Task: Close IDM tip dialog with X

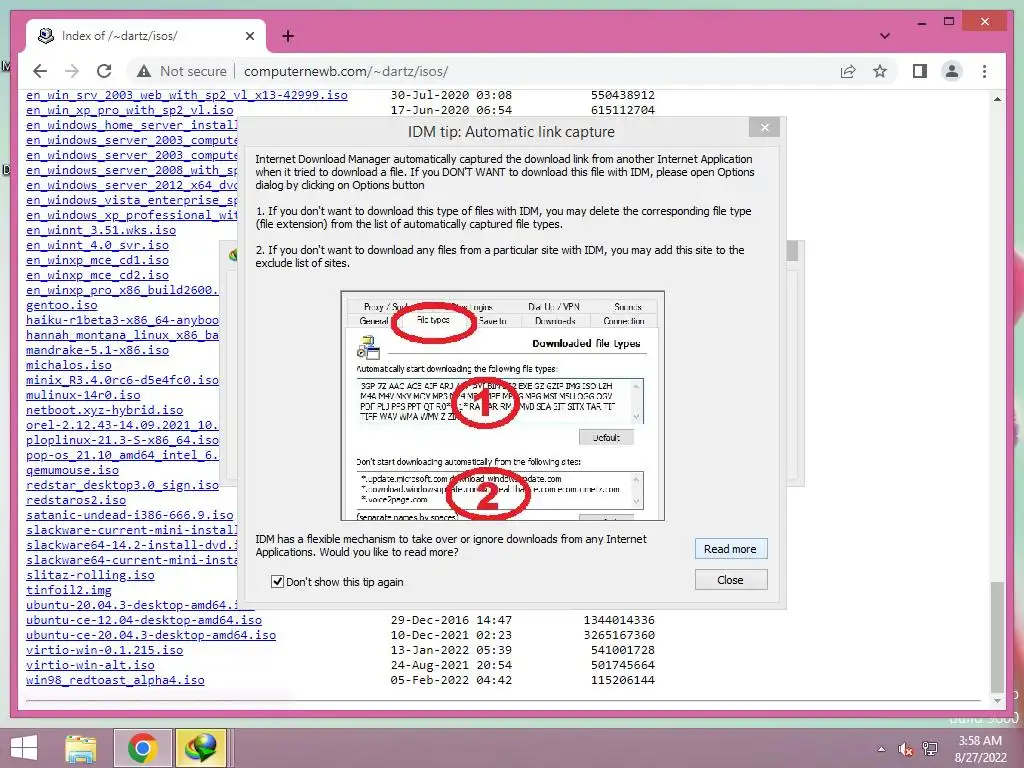Action: coord(765,127)
